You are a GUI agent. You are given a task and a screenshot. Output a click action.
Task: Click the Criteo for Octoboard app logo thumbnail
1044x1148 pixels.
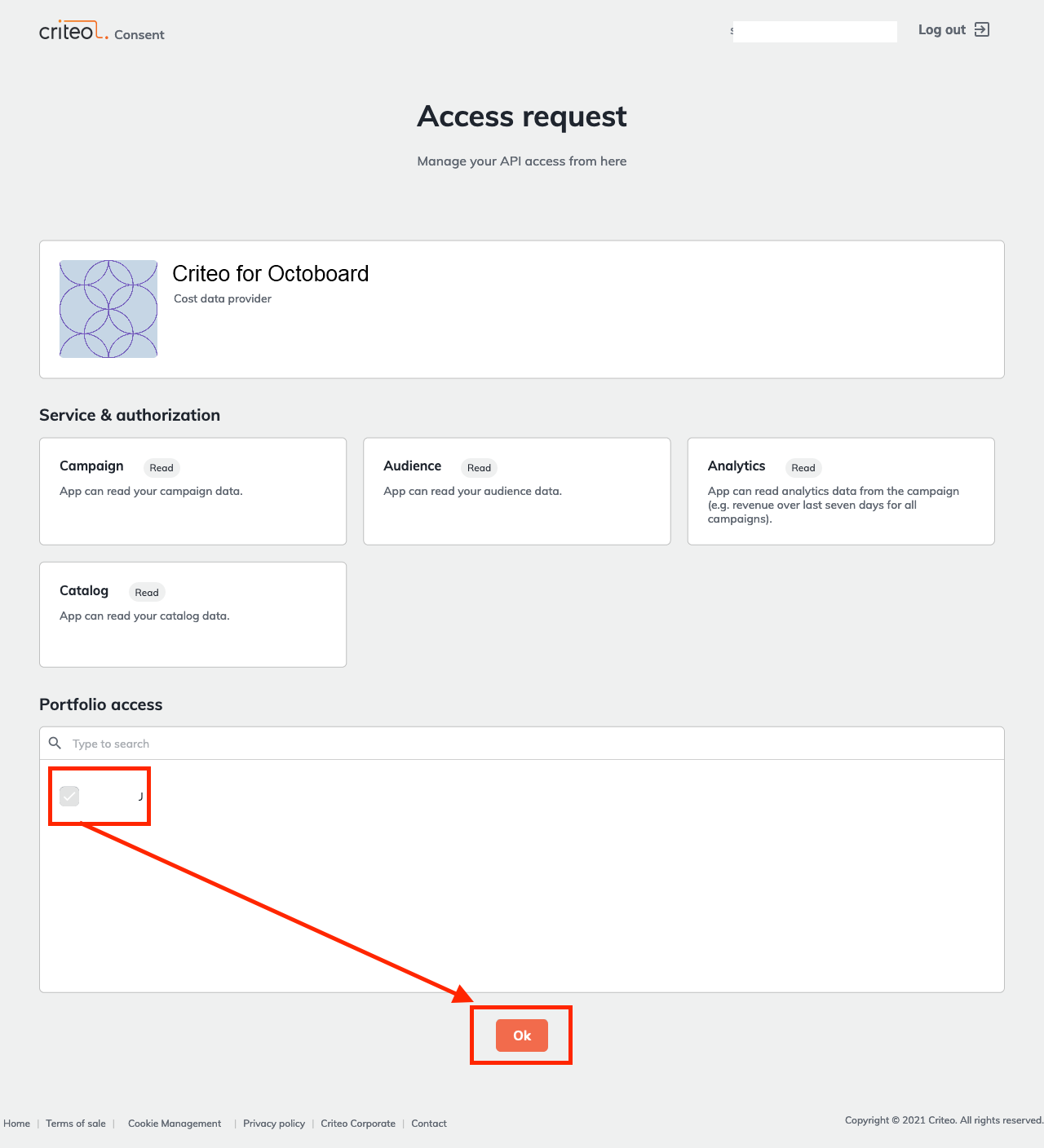(x=108, y=308)
